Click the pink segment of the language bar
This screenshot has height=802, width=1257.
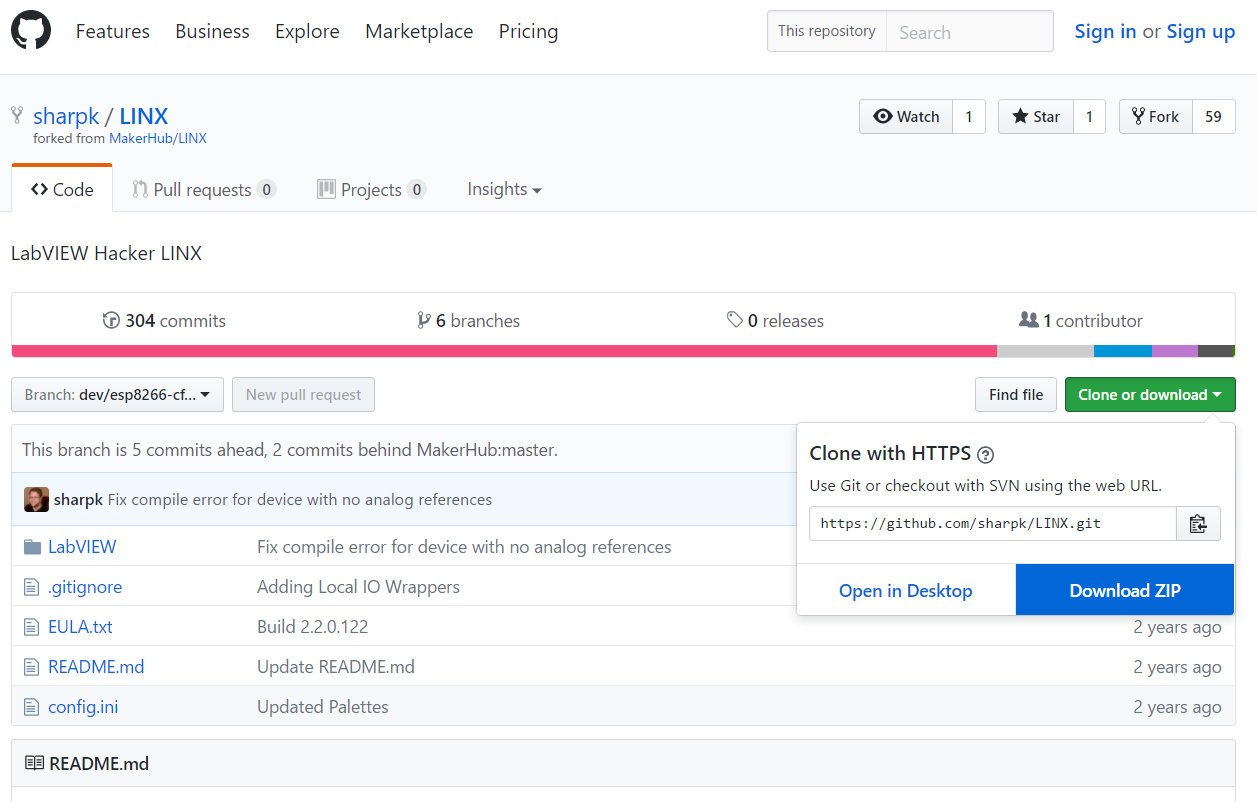504,351
